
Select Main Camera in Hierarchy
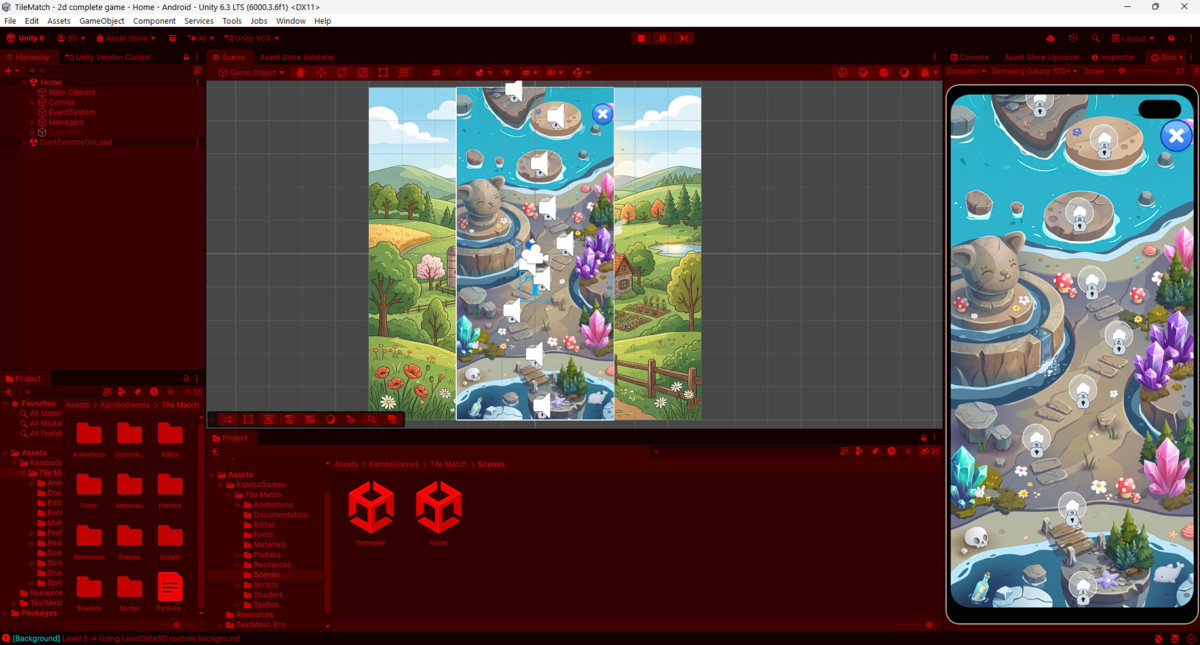pyautogui.click(x=72, y=92)
